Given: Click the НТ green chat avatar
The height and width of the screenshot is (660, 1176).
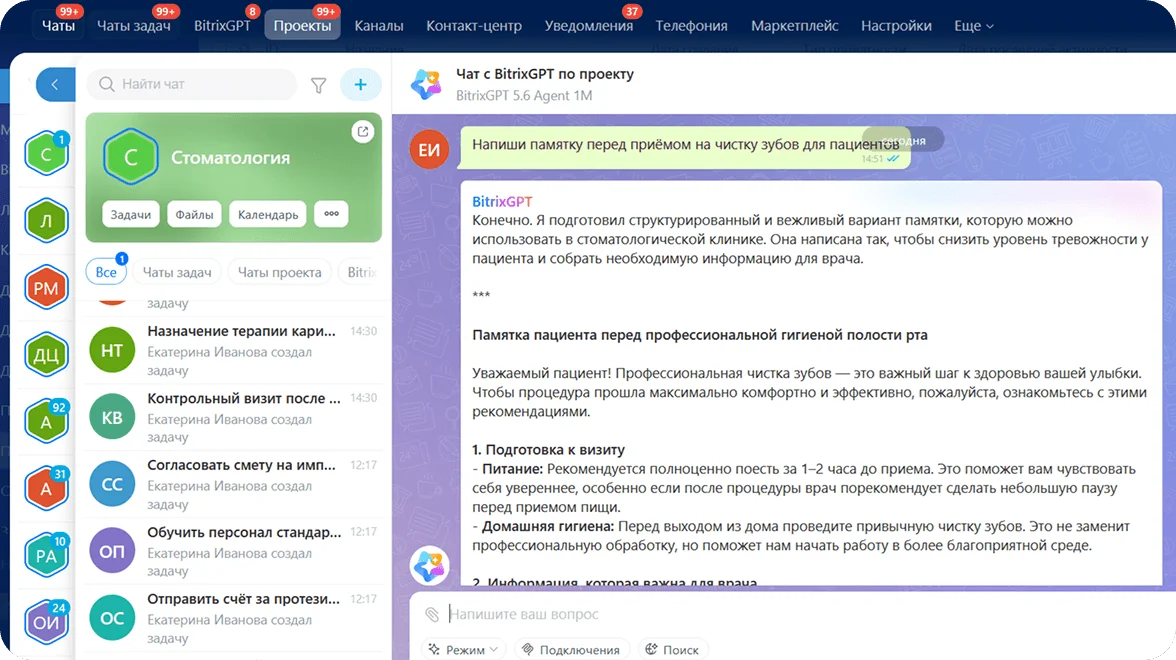Looking at the screenshot, I should [x=112, y=350].
